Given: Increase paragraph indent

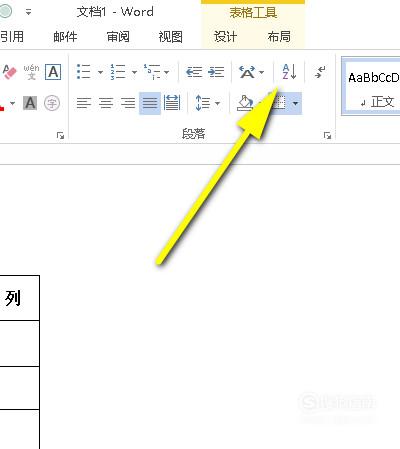Looking at the screenshot, I should (216, 72).
